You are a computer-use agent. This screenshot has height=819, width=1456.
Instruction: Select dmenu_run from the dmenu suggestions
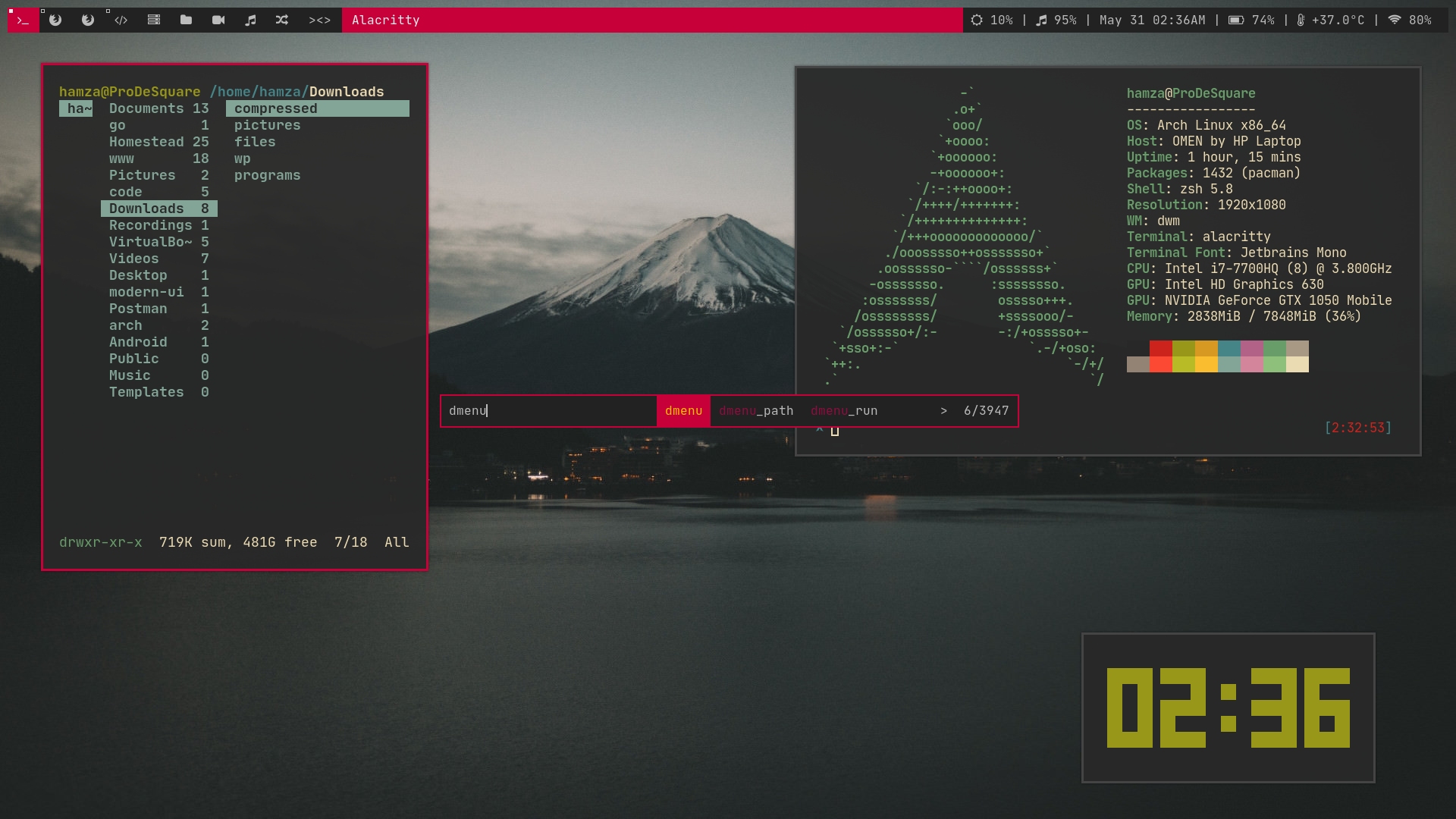coord(844,410)
